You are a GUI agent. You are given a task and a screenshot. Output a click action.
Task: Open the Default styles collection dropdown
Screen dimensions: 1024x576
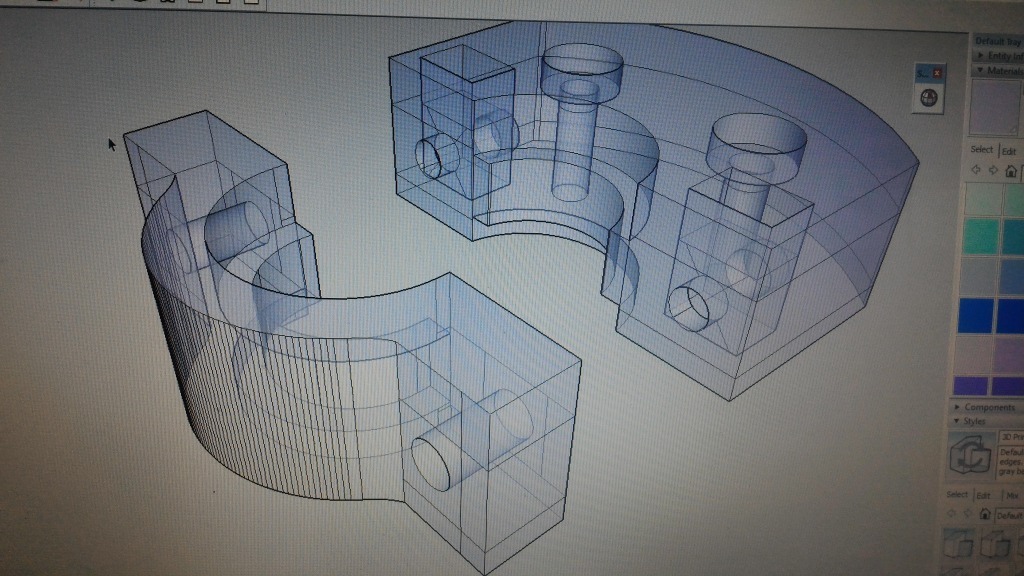1010,516
